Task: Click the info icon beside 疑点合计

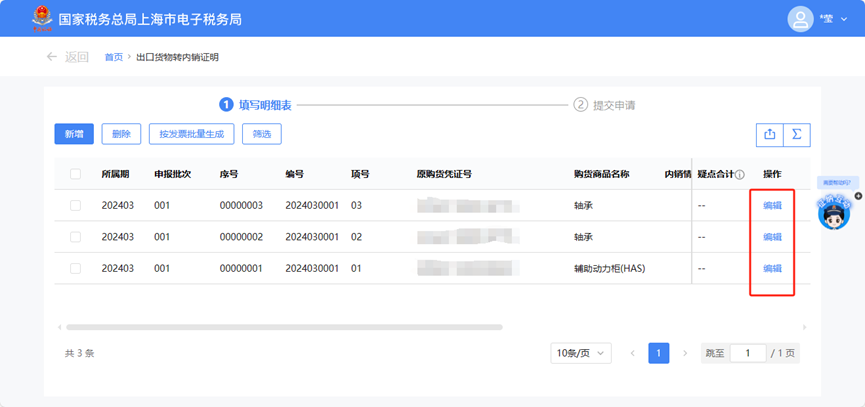Action: coord(740,174)
